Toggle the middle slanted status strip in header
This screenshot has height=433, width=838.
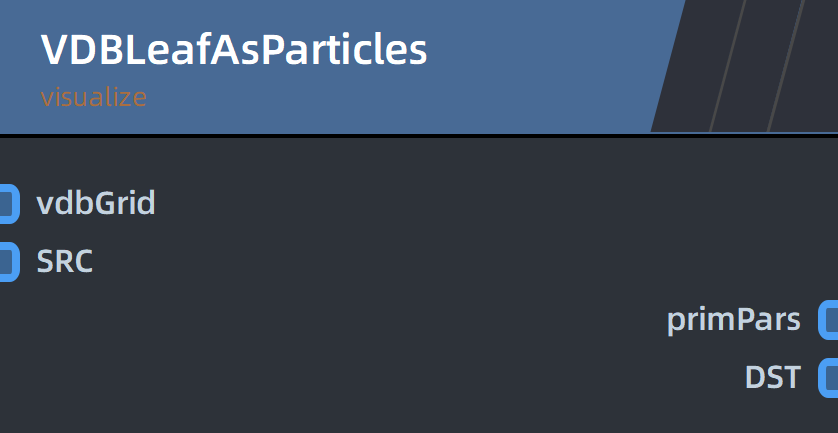(756, 66)
